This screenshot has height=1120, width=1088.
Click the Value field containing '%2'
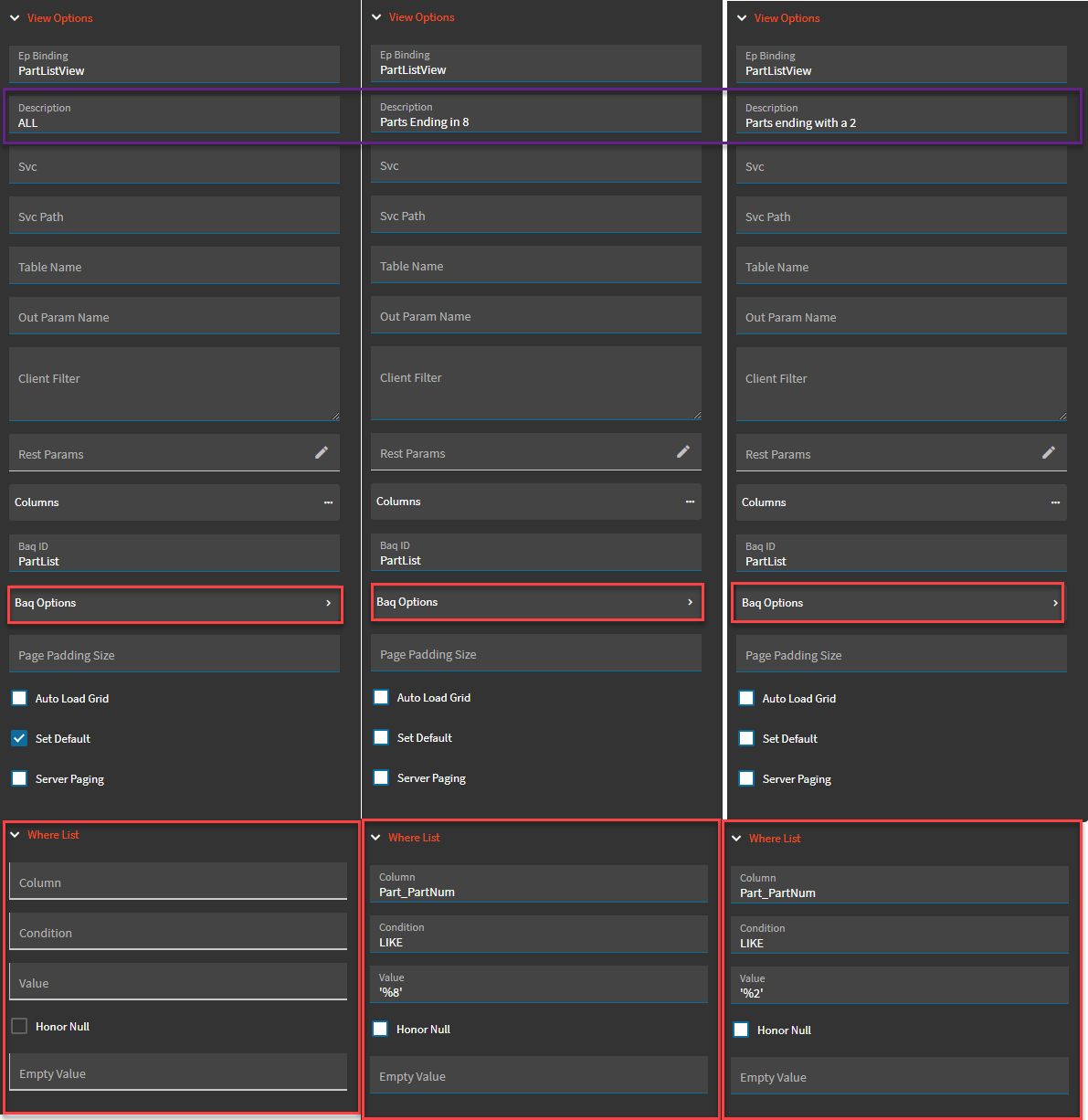(x=900, y=986)
